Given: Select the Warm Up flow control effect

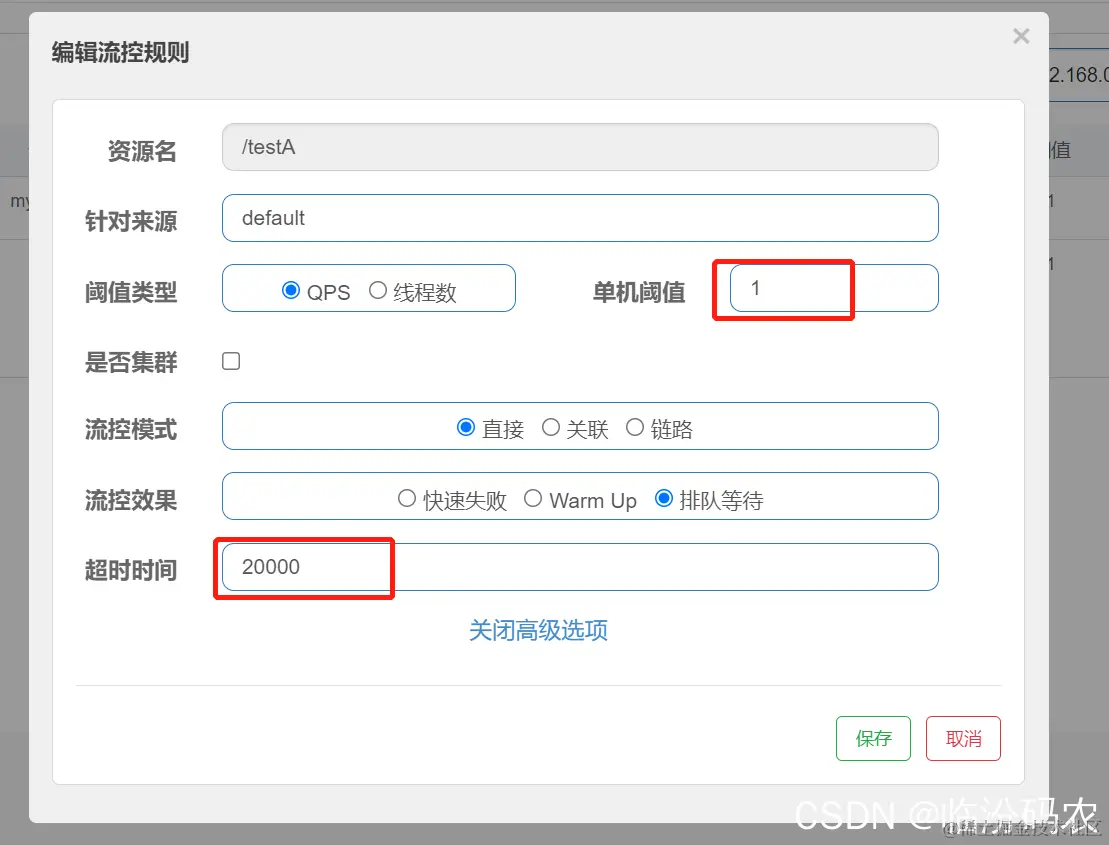Looking at the screenshot, I should coord(533,499).
